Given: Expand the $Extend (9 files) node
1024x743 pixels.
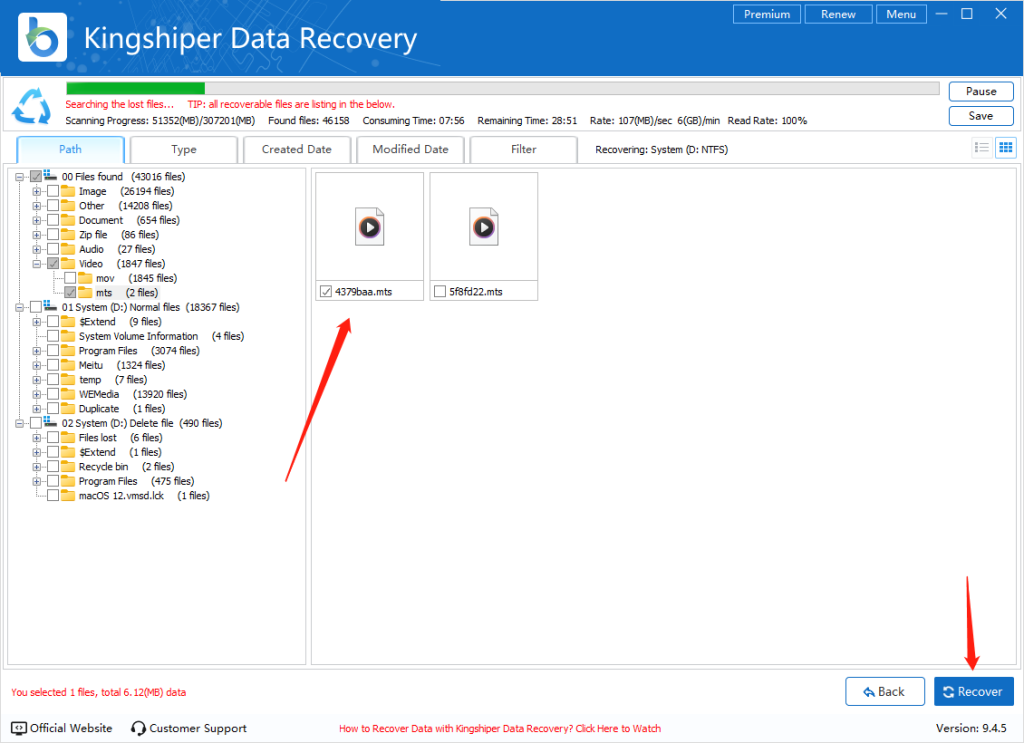Looking at the screenshot, I should pyautogui.click(x=37, y=322).
